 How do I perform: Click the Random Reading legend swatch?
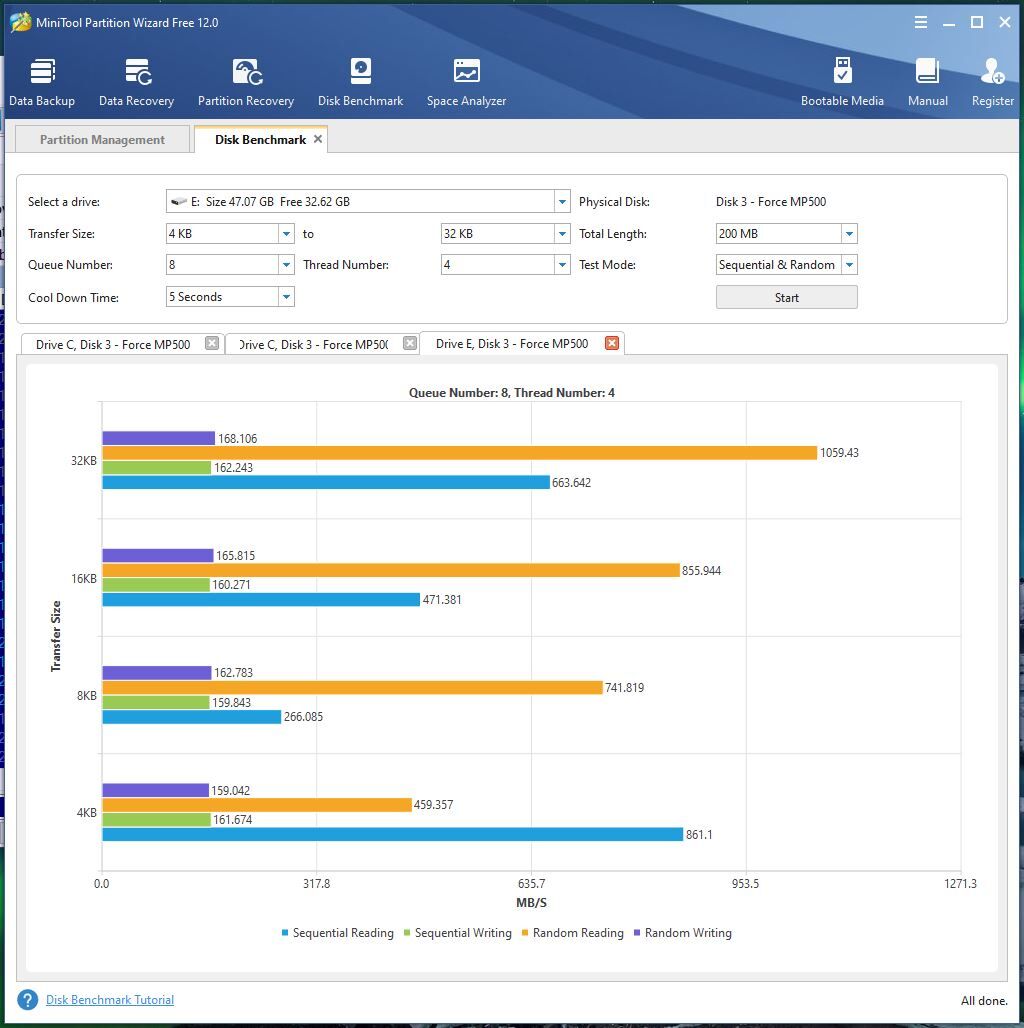click(x=525, y=932)
